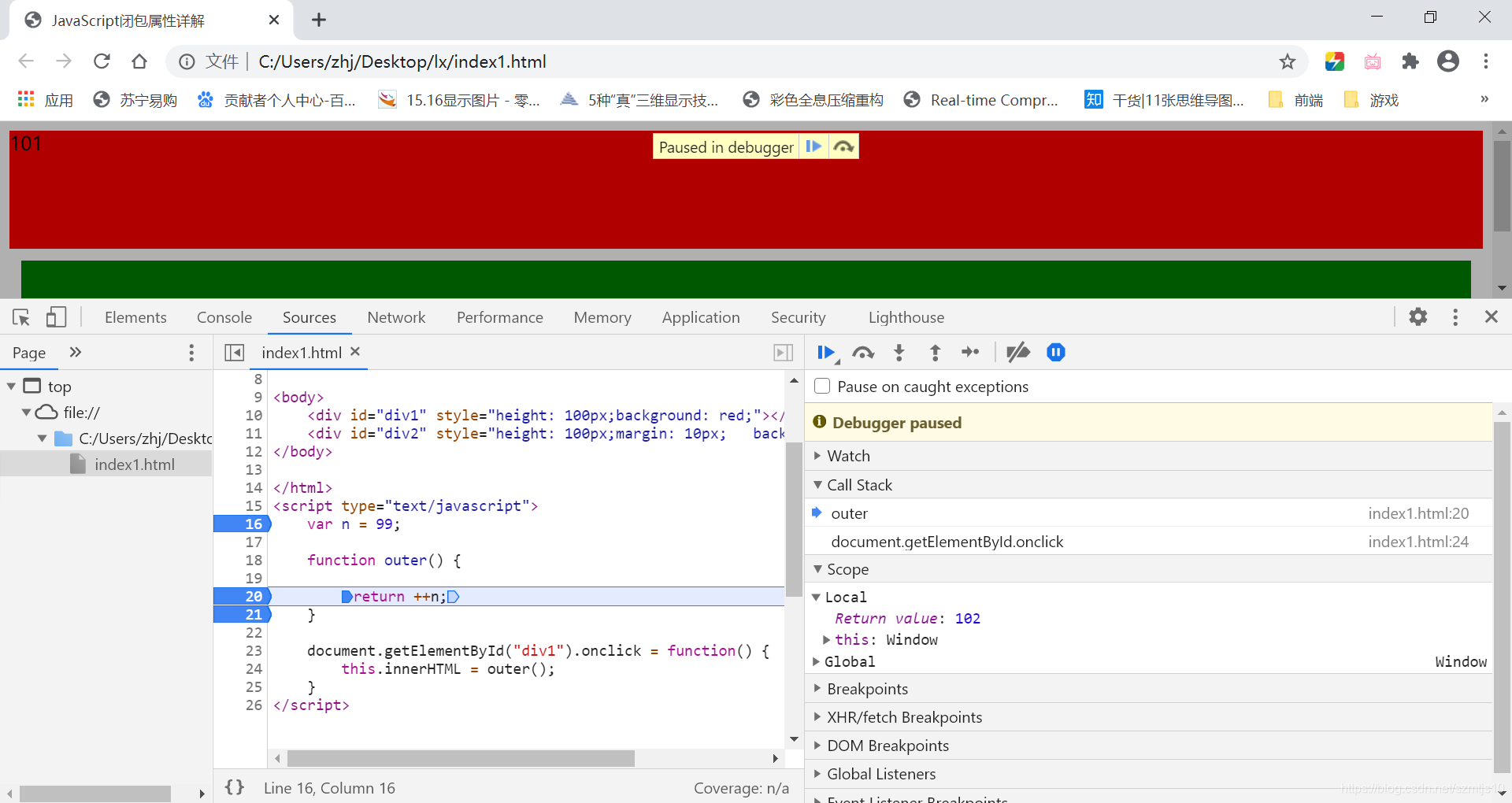Screen dimensions: 1512x803
Task: Open the 应用 apps shortcut
Action: pos(45,100)
